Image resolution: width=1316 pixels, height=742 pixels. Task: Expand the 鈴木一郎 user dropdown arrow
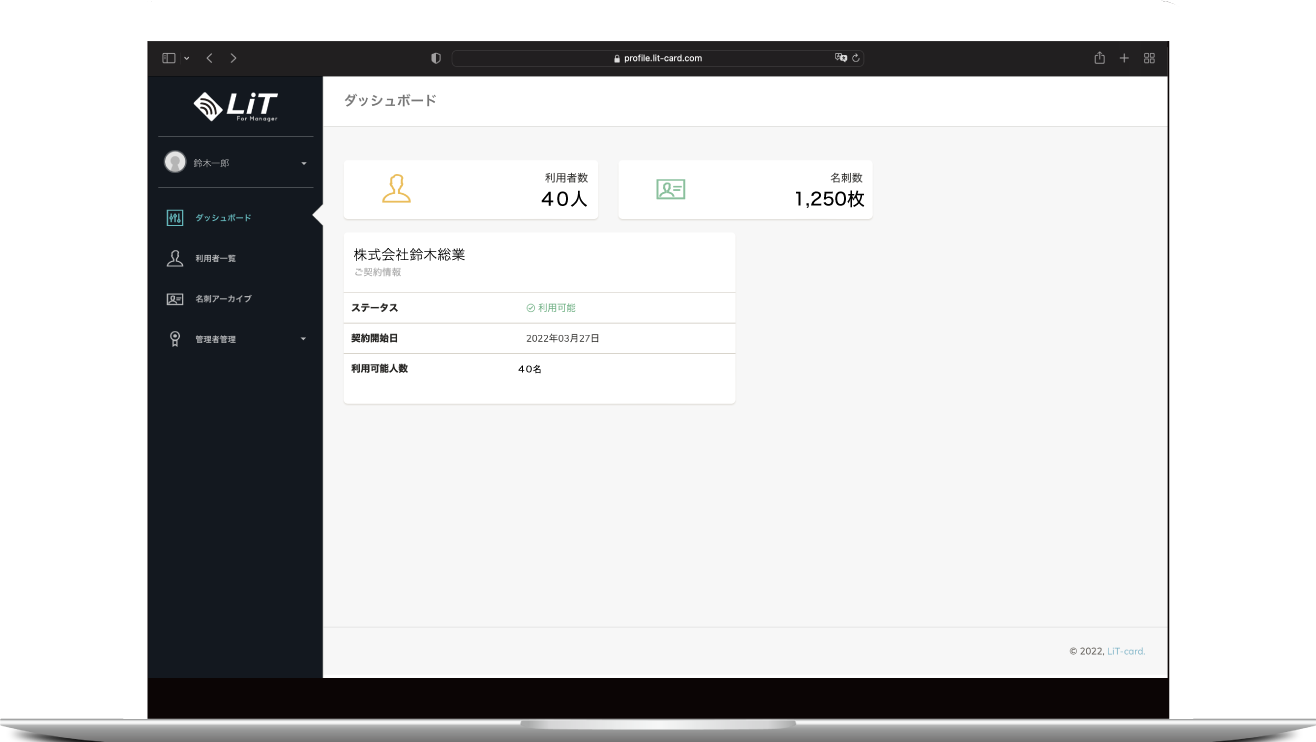(304, 163)
